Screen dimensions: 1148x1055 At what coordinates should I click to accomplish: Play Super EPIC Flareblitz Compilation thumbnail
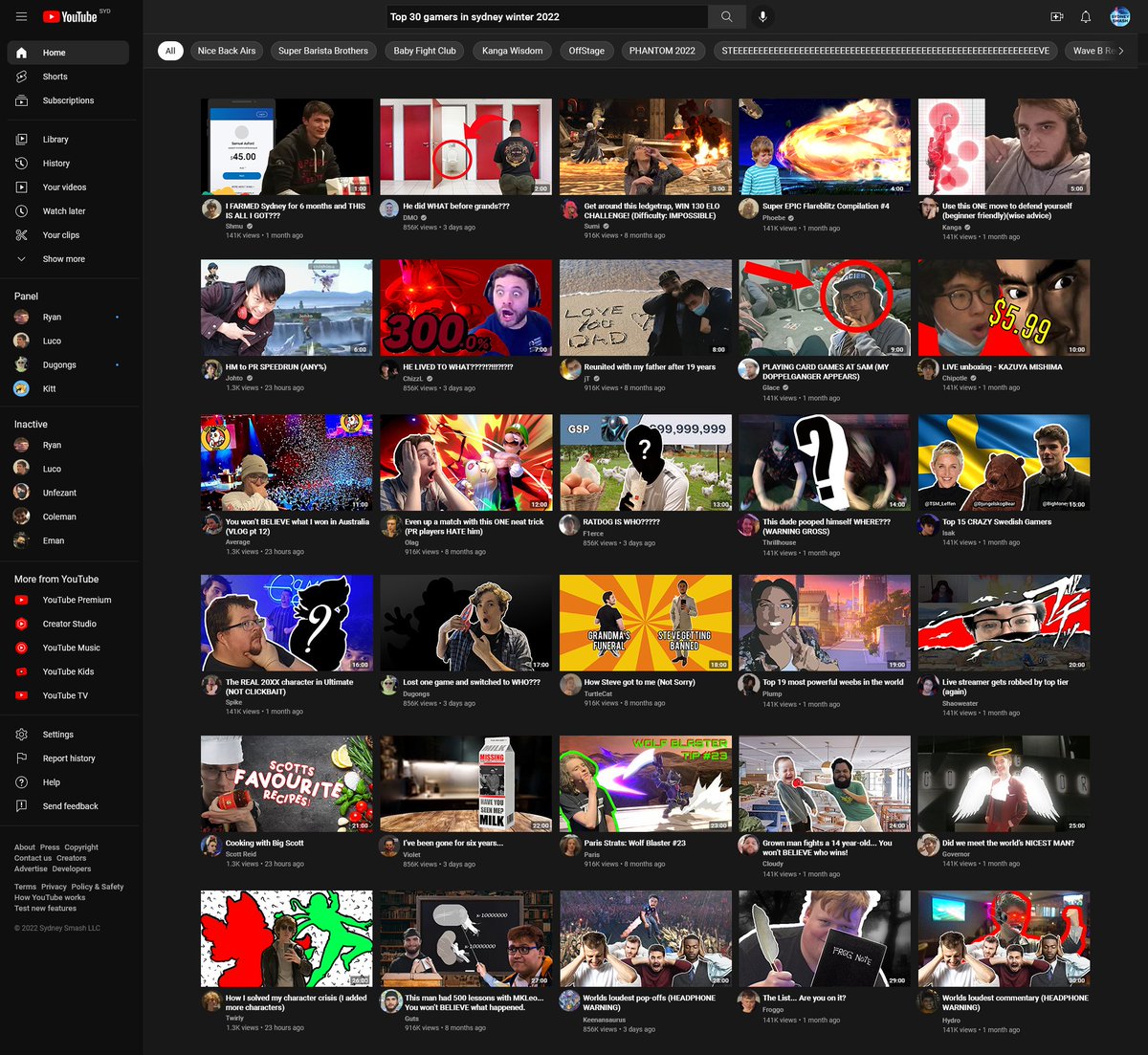point(825,146)
